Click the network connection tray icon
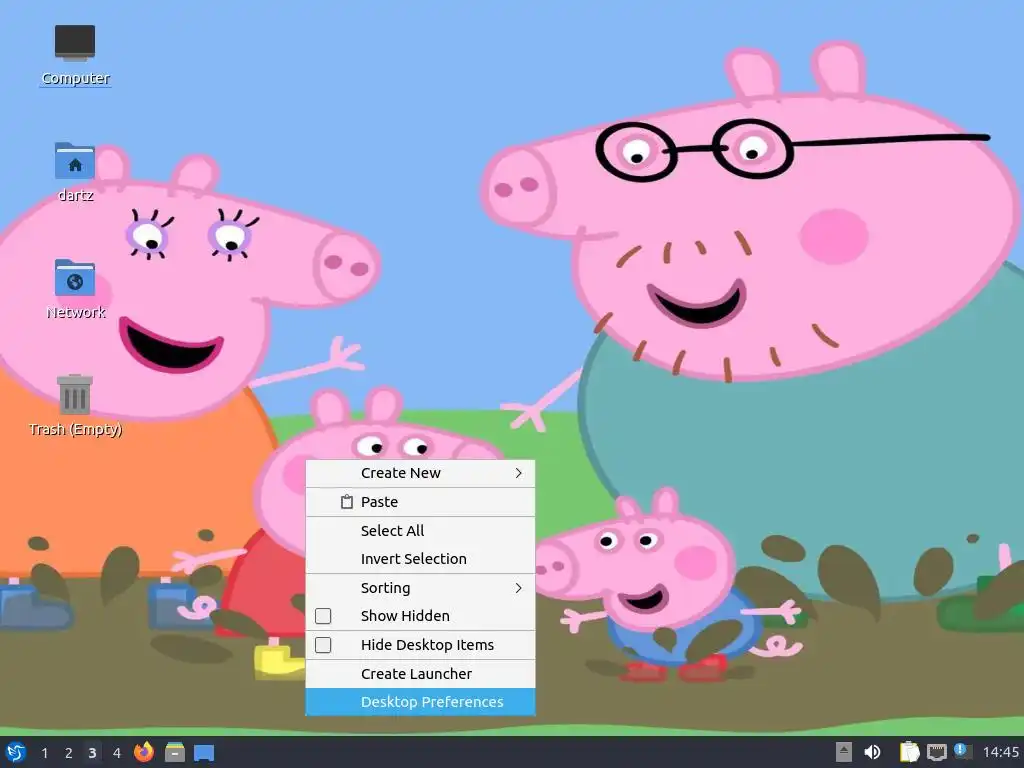This screenshot has height=768, width=1024. 936,752
